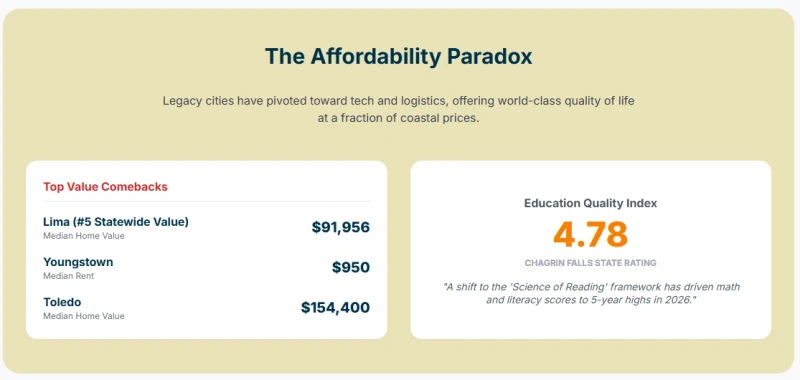Select the Toledo row label
Viewport: 800px width, 380px height.
(62, 302)
